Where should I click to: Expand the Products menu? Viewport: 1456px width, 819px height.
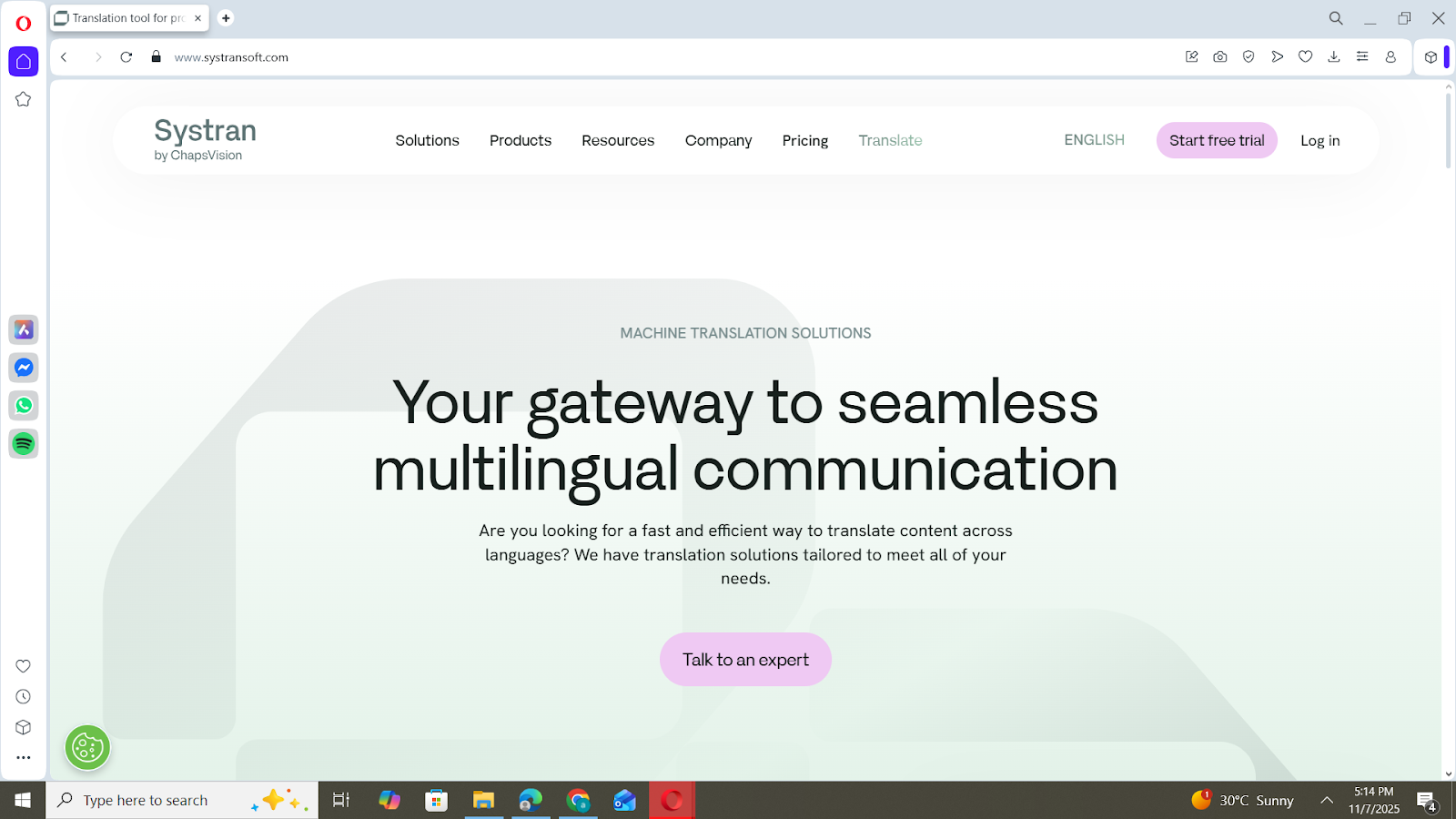click(521, 140)
